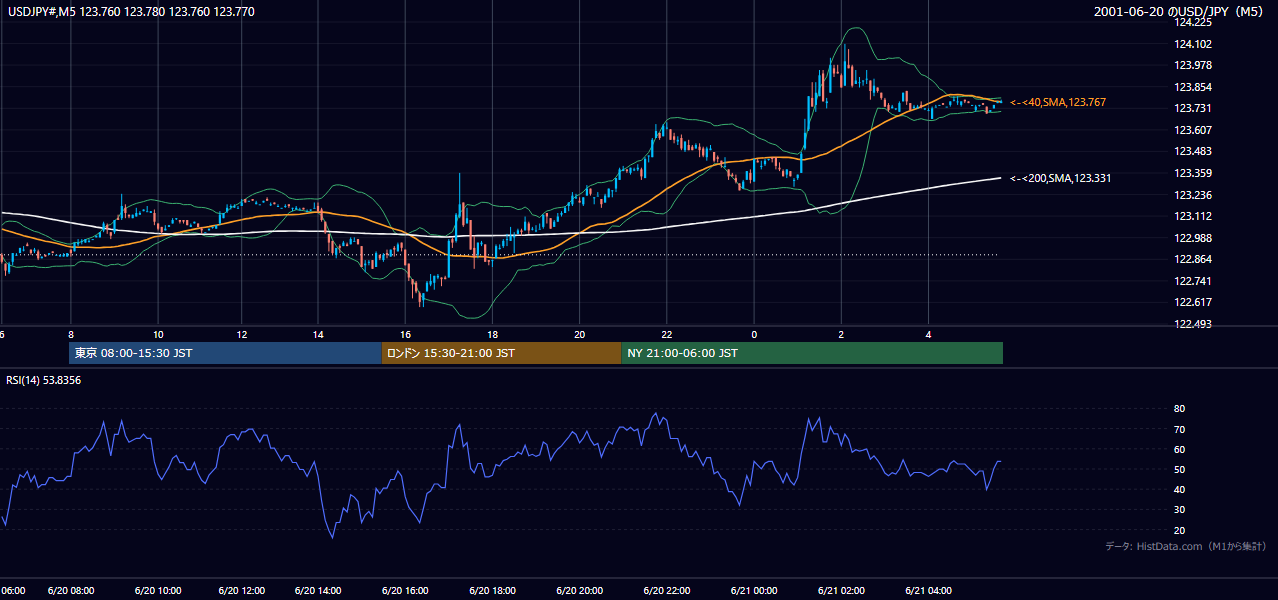Click price axis value 123.112
This screenshot has height=600, width=1278.
1193,216
